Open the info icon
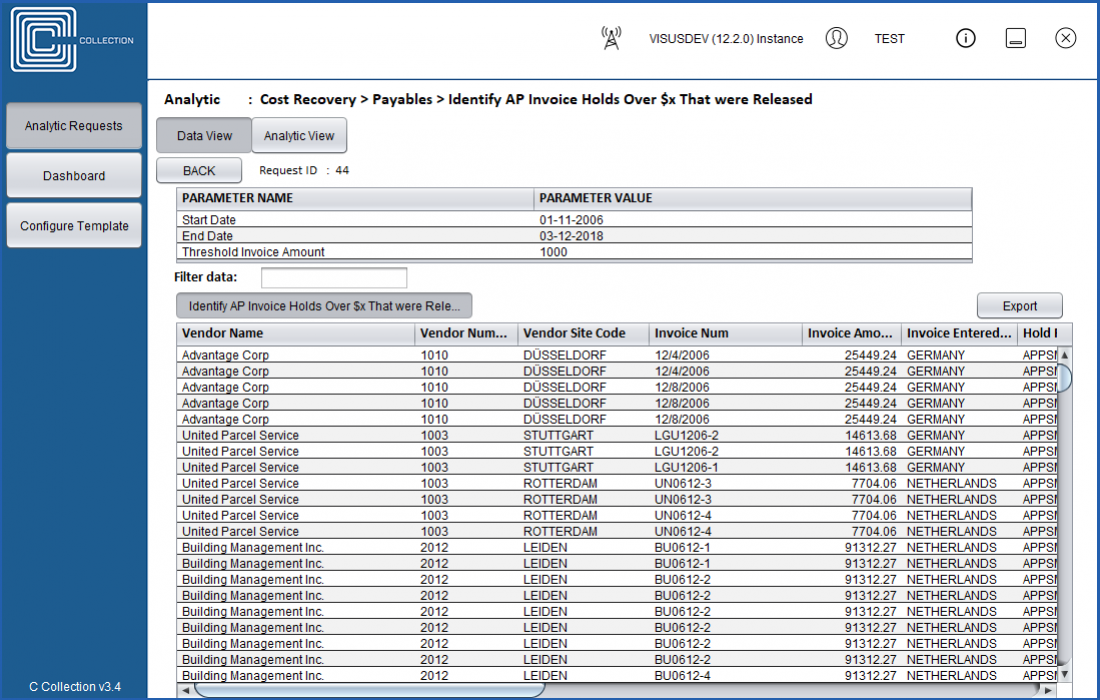This screenshot has width=1100, height=700. (965, 38)
